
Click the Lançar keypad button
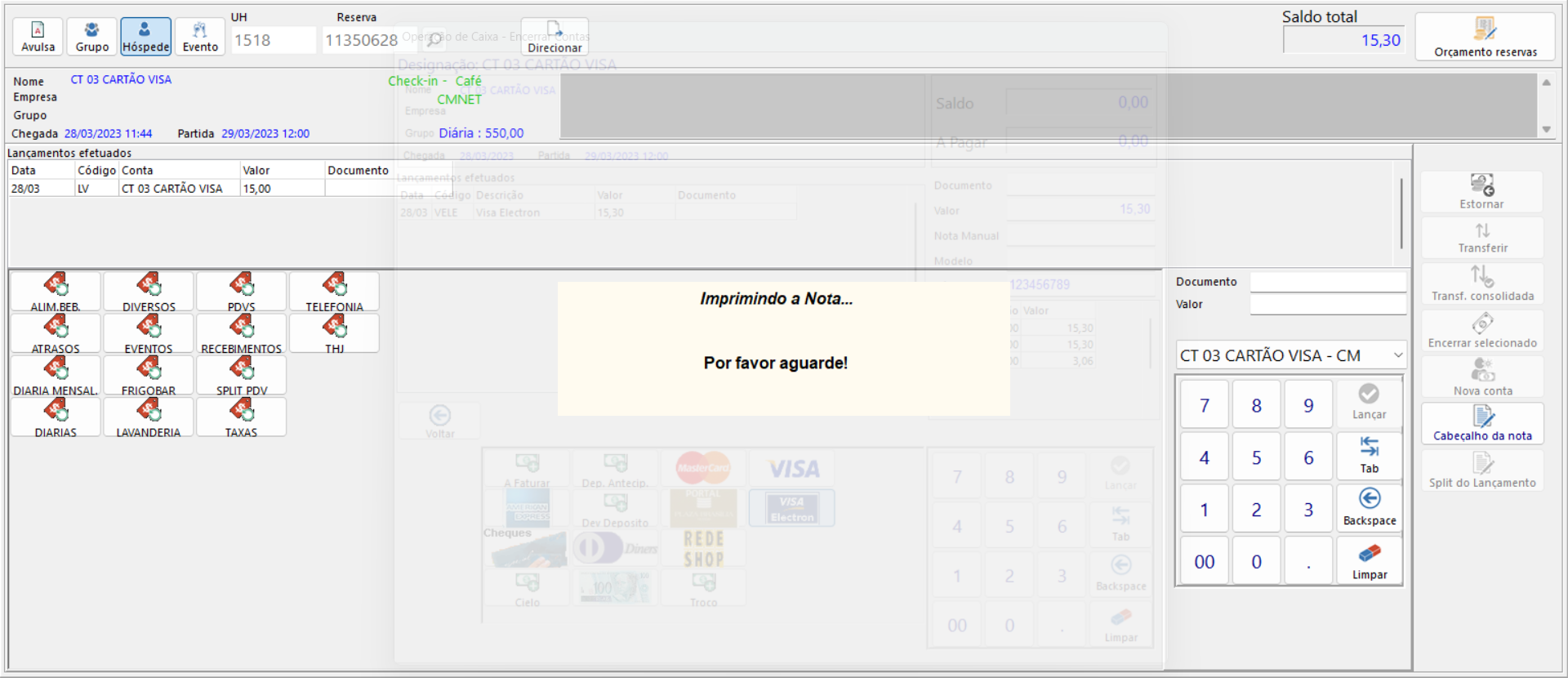[x=1370, y=404]
